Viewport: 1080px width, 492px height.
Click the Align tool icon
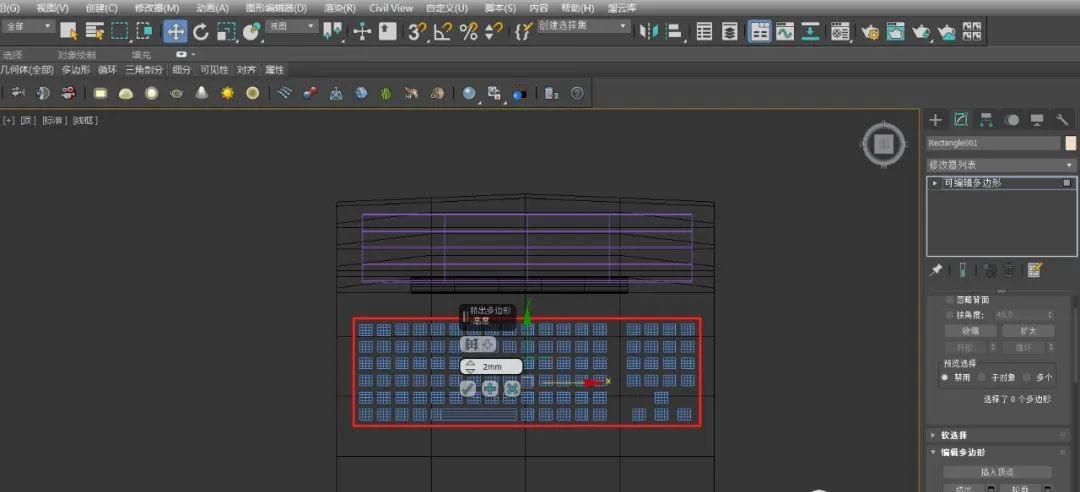[x=674, y=31]
